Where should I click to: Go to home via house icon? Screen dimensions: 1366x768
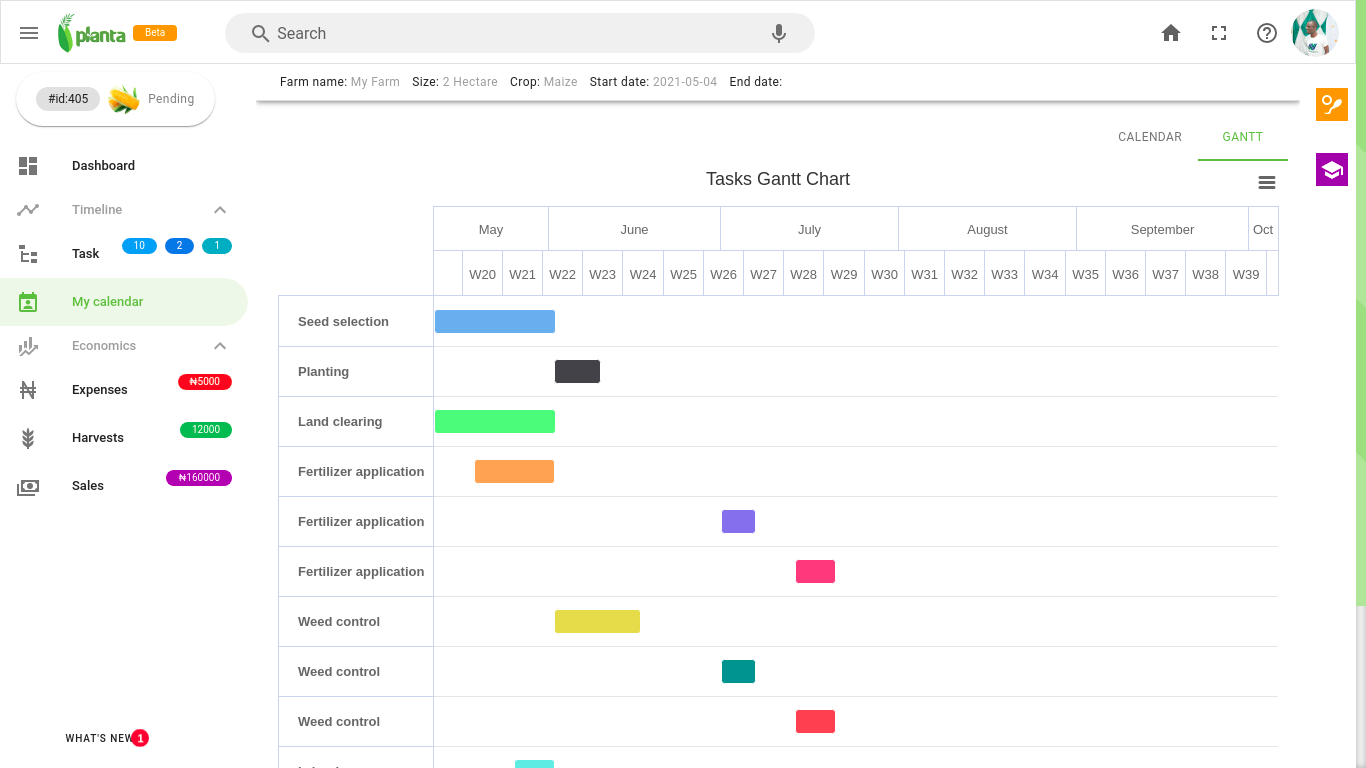pyautogui.click(x=1171, y=33)
